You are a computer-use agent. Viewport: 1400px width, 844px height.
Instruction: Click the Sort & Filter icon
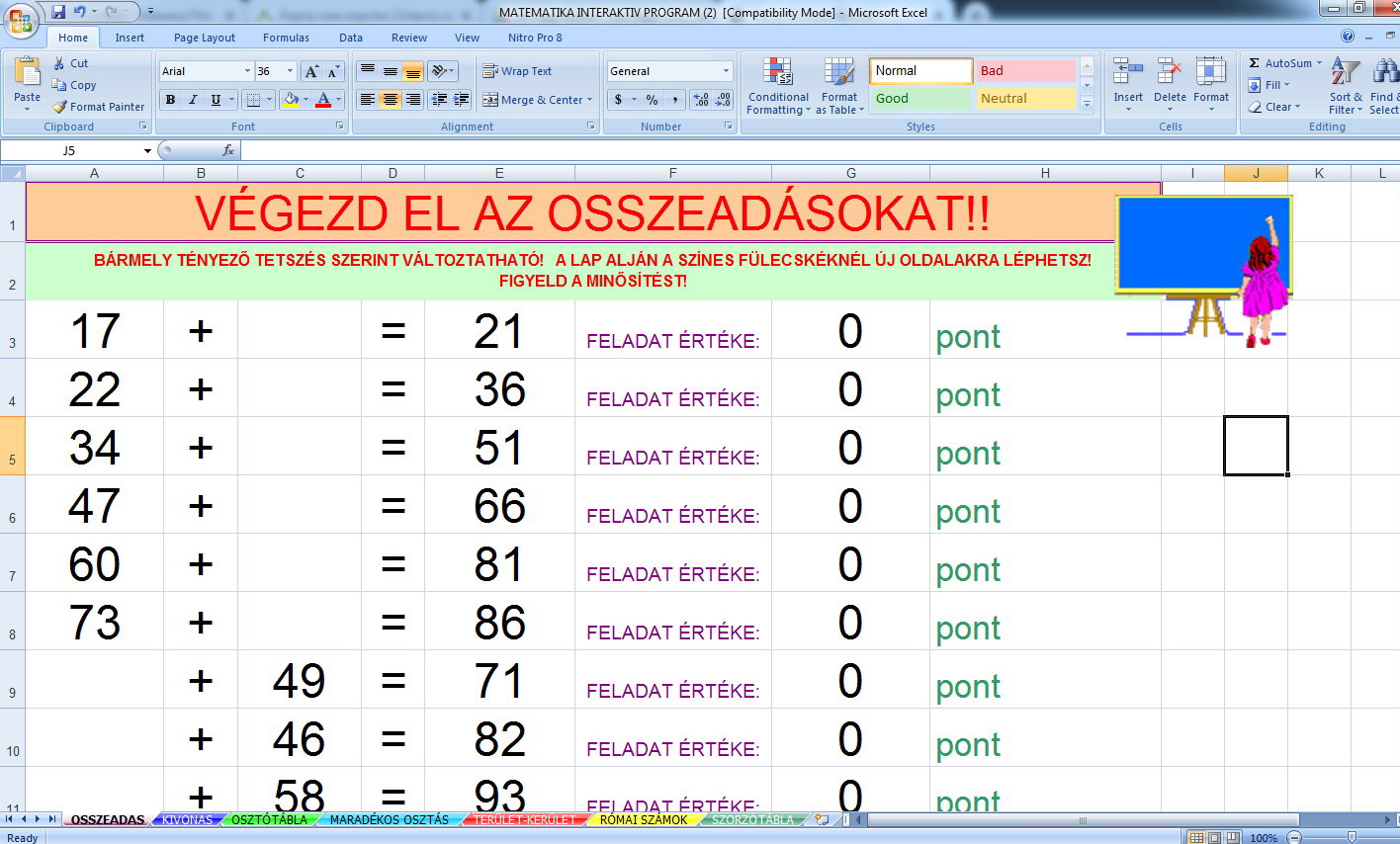(x=1345, y=73)
